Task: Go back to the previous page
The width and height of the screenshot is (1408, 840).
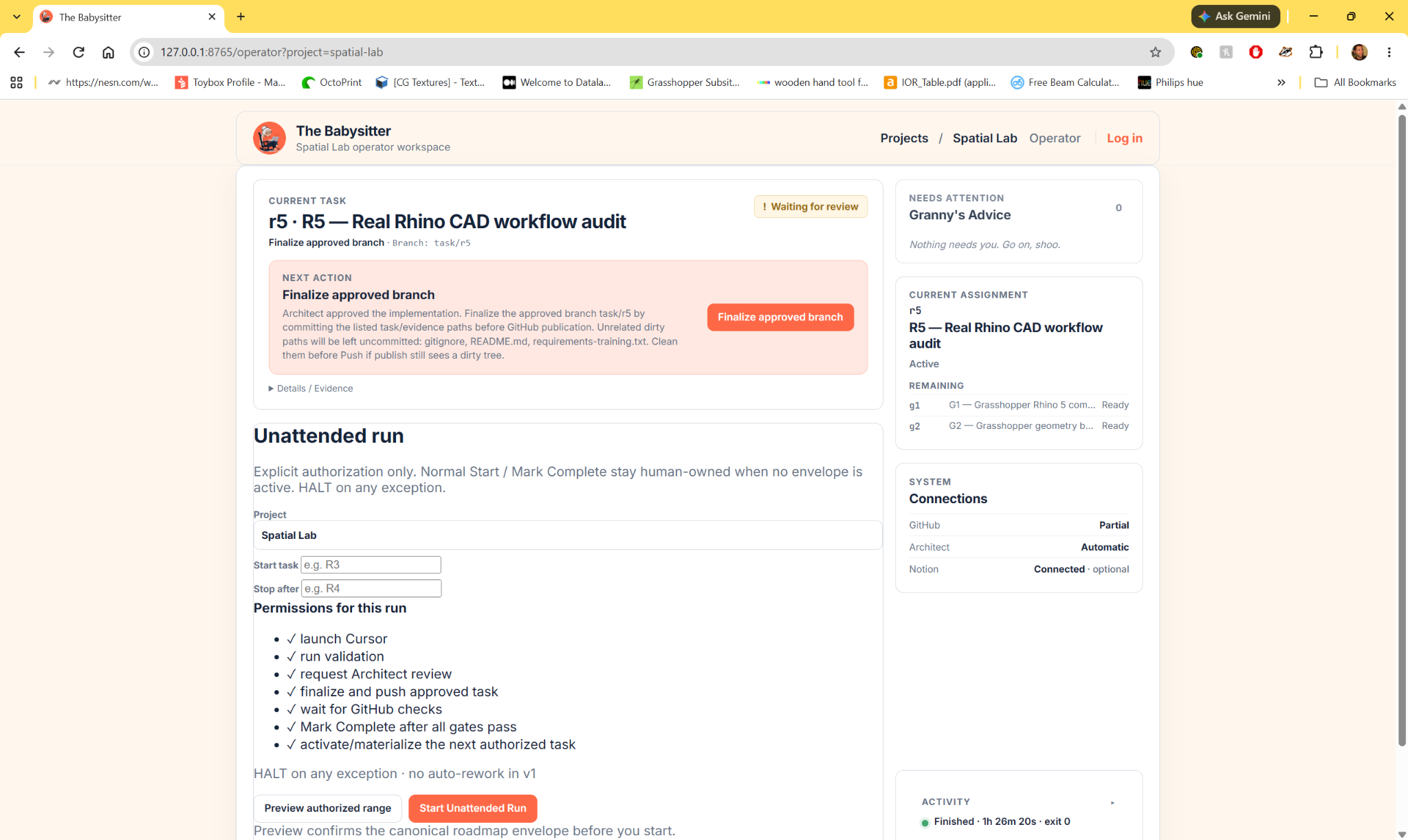Action: pyautogui.click(x=19, y=52)
